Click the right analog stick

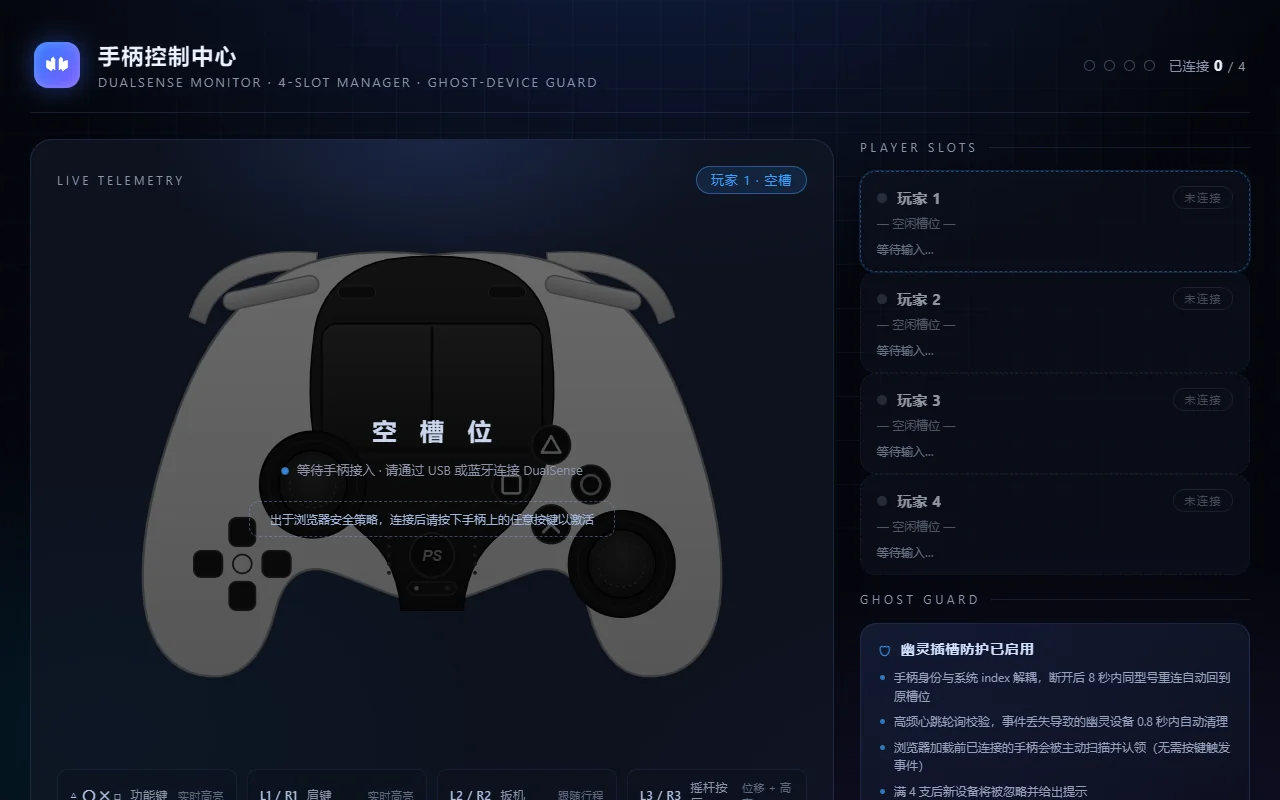622,563
